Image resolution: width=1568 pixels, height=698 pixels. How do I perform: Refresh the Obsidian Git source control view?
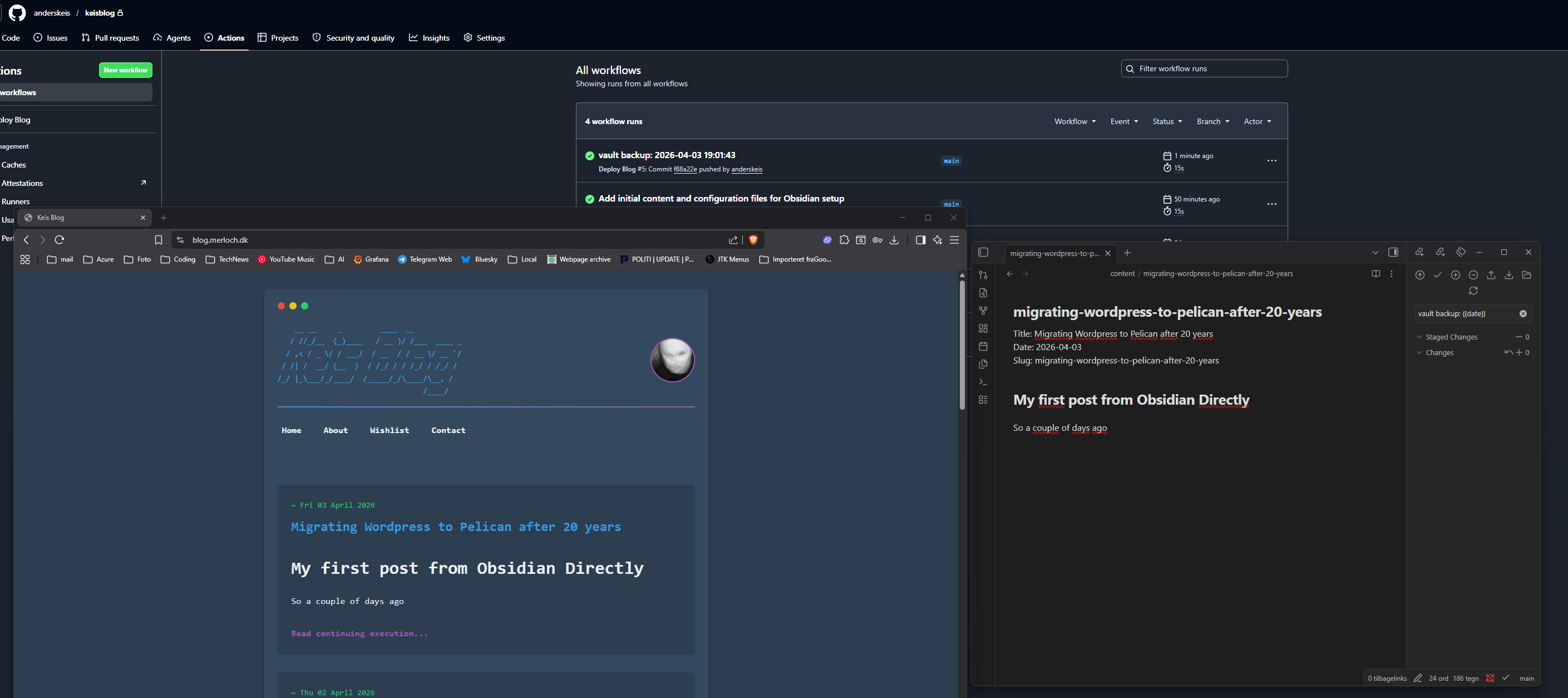pos(1473,291)
